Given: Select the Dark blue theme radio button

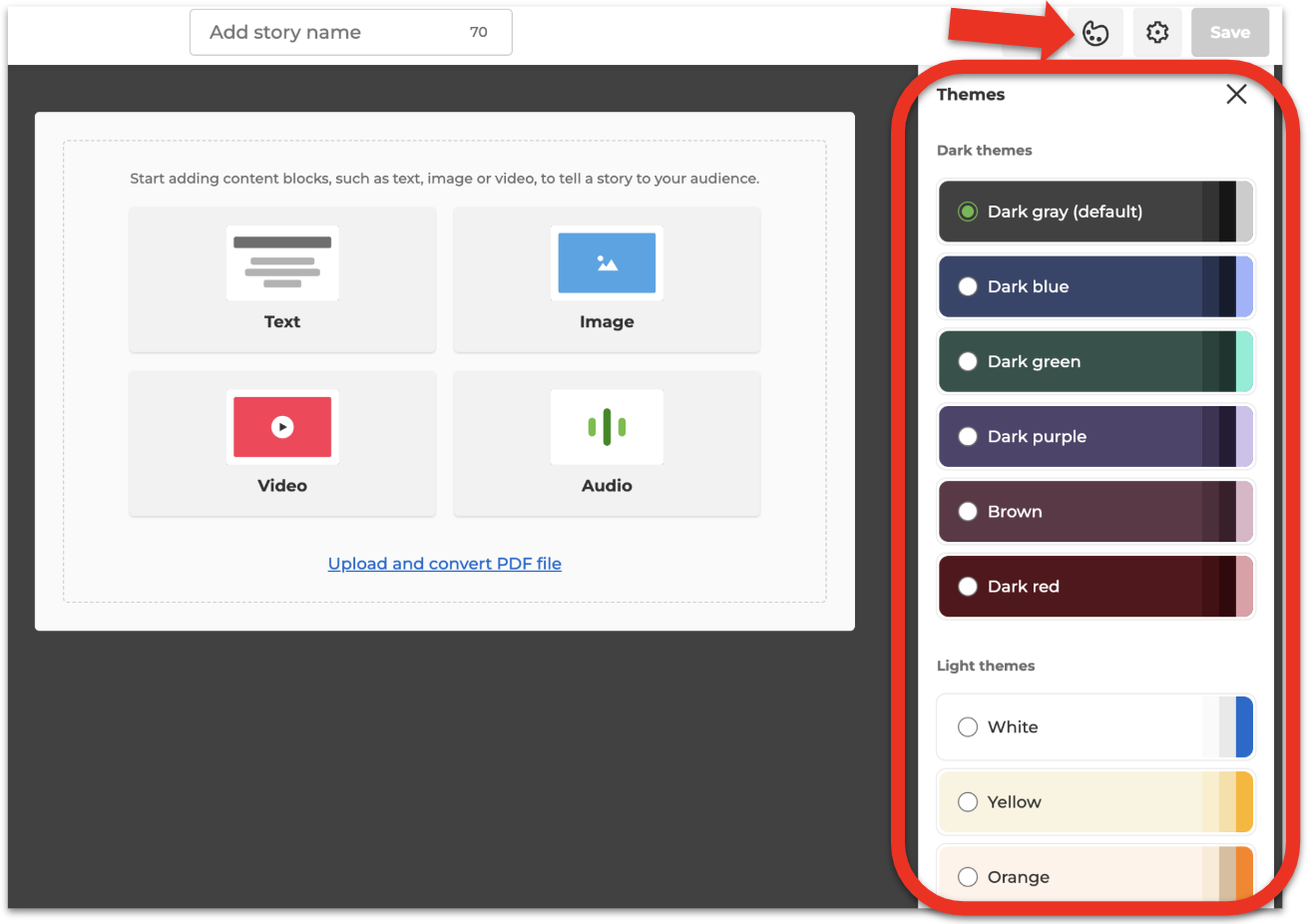Looking at the screenshot, I should click(967, 286).
